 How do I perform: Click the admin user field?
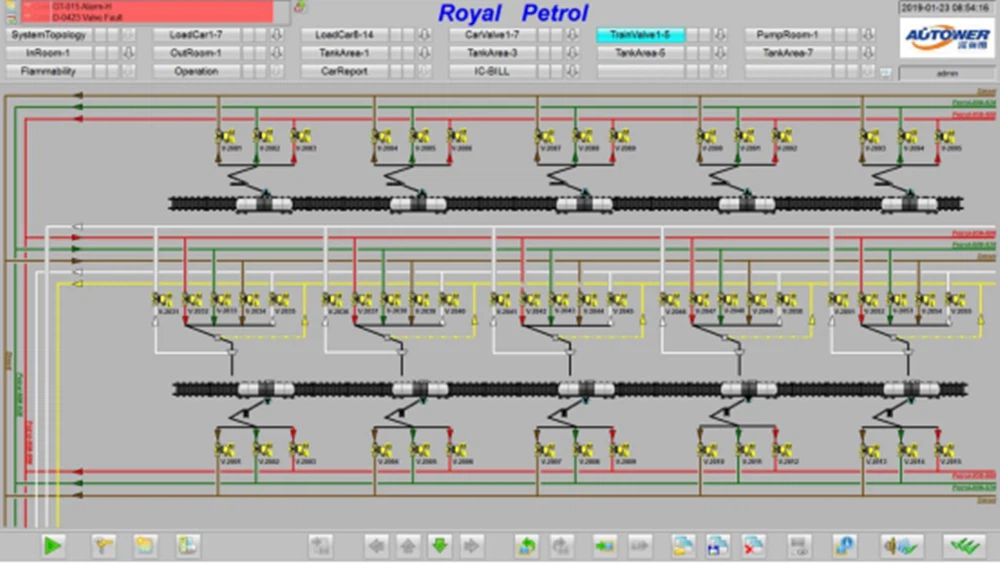(x=946, y=73)
